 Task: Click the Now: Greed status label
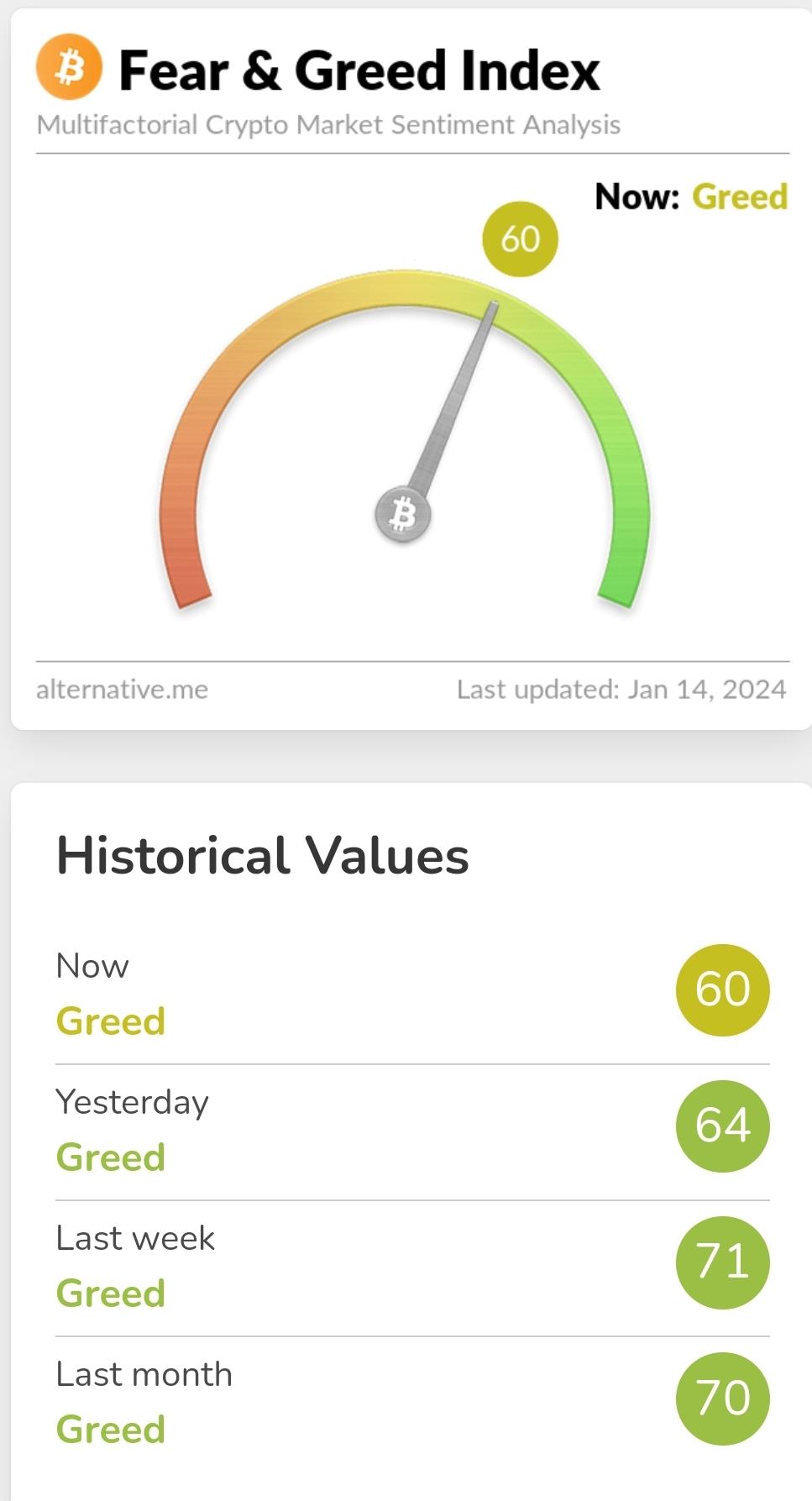[x=691, y=197]
